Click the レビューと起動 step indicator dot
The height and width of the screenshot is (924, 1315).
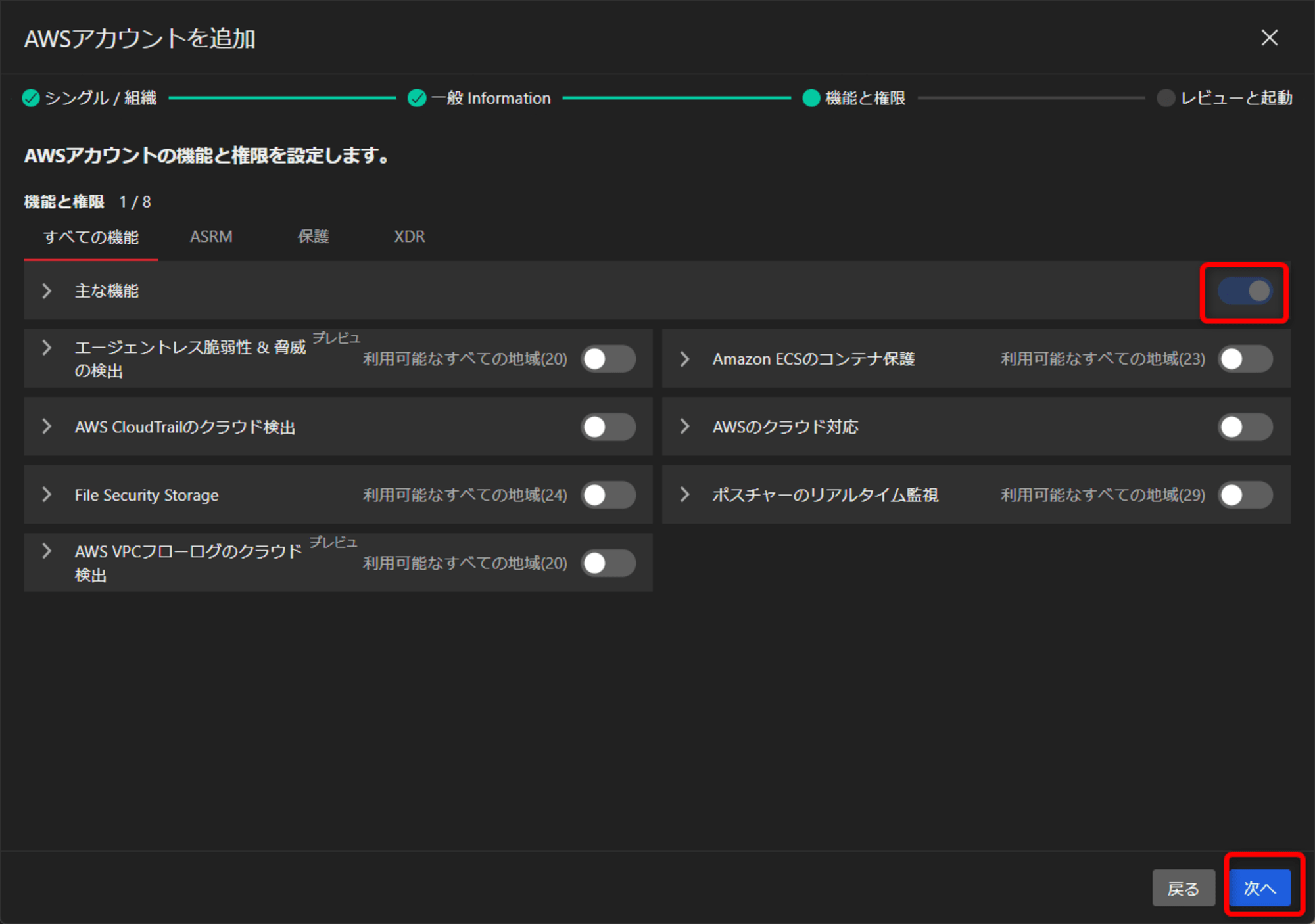point(1166,98)
